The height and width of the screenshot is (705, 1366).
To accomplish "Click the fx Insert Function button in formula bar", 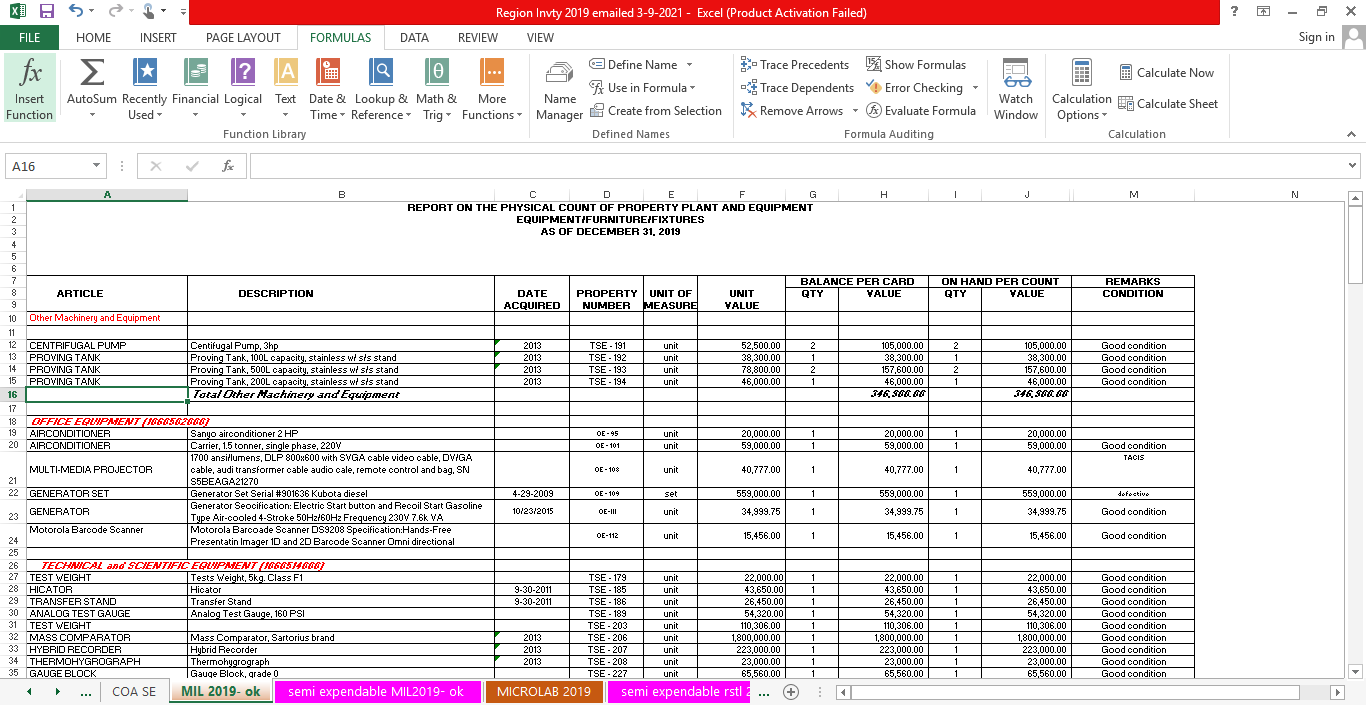I will coord(228,166).
